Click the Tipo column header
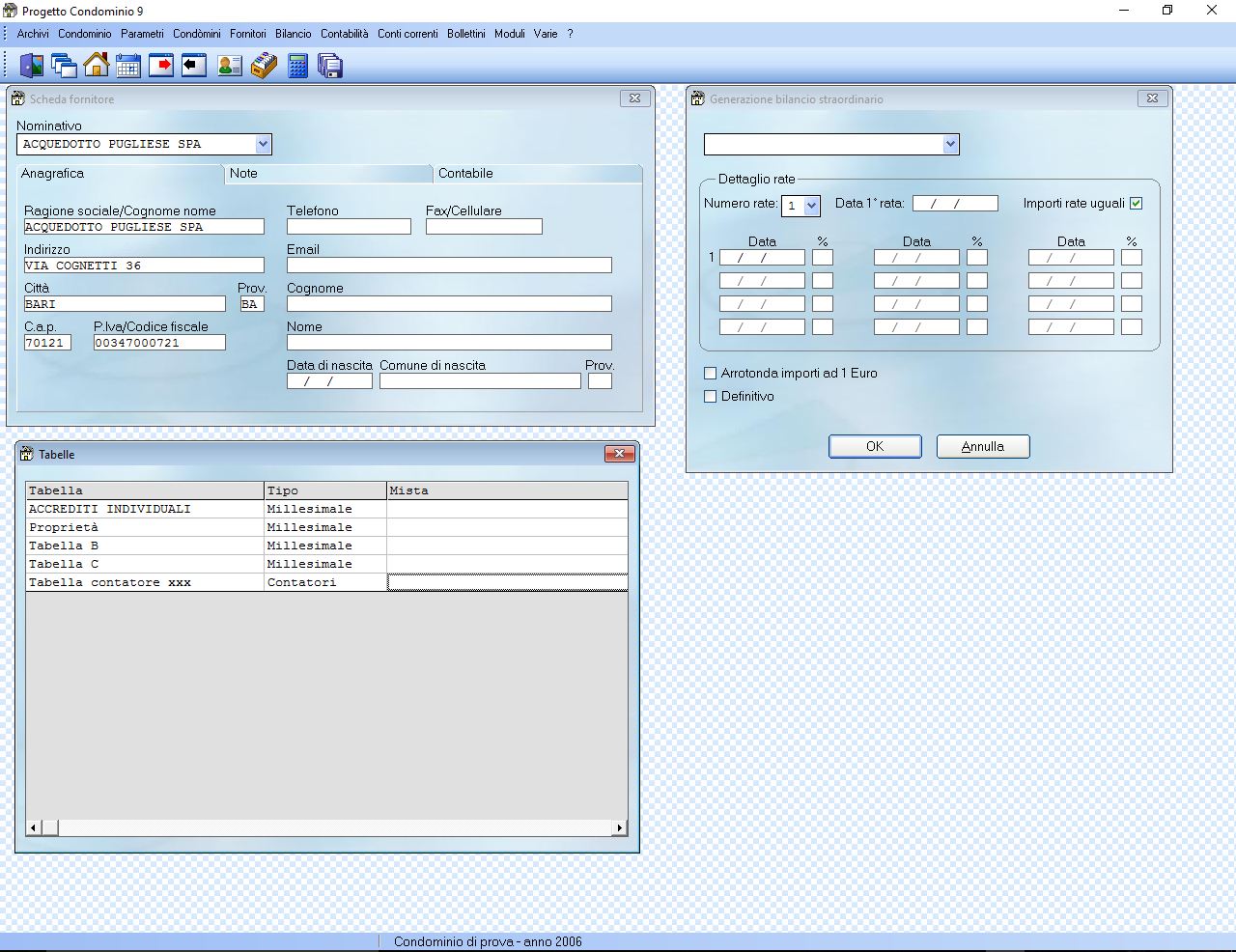This screenshot has width=1236, height=952. click(325, 490)
